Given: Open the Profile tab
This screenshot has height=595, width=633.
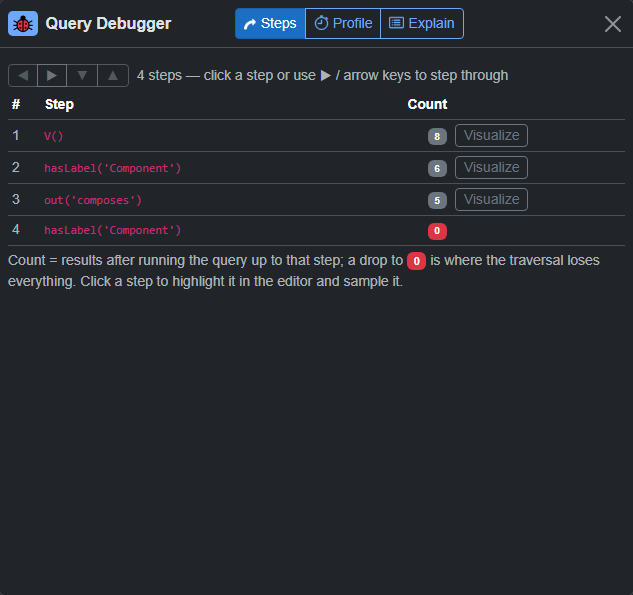Looking at the screenshot, I should [343, 23].
